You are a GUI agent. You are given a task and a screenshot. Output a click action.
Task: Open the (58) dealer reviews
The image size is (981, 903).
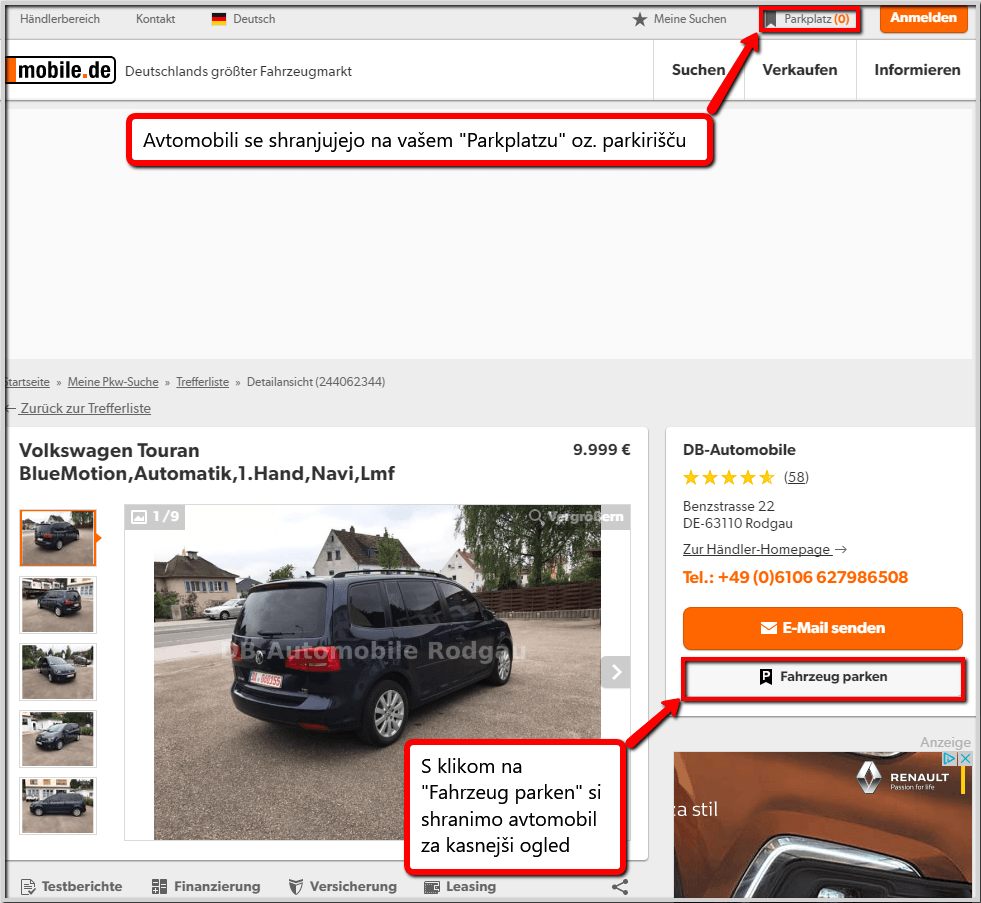[x=796, y=477]
